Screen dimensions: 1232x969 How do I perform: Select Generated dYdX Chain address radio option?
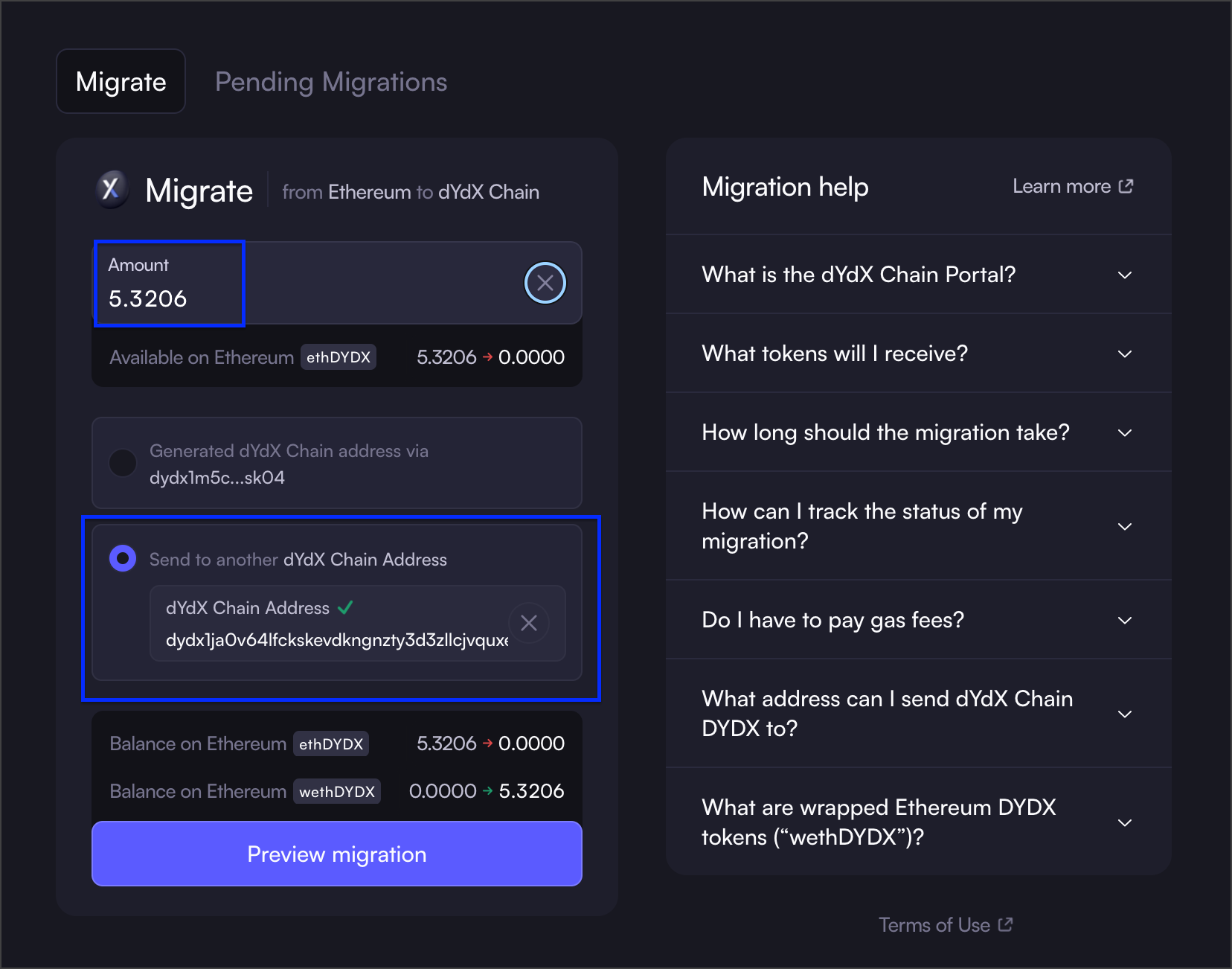tap(123, 463)
